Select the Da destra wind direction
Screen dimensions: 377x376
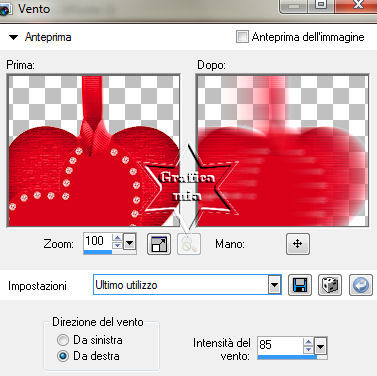(63, 356)
